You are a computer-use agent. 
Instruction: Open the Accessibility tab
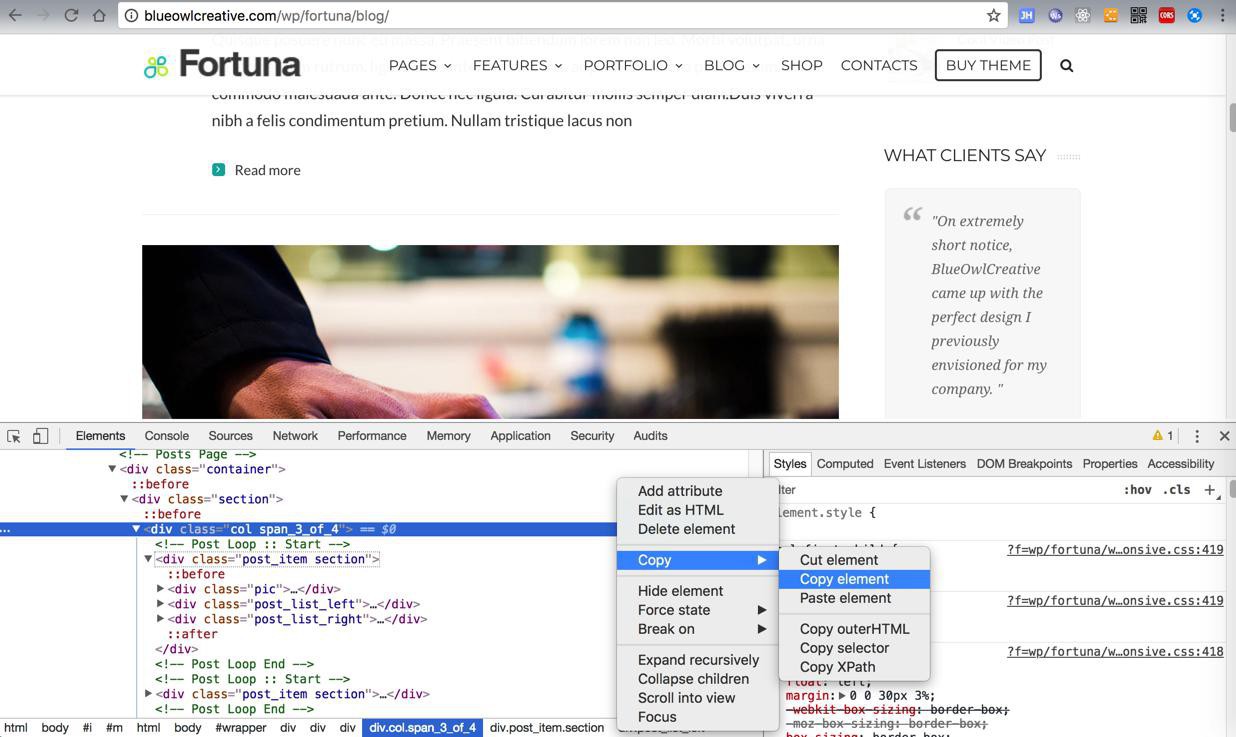point(1181,464)
